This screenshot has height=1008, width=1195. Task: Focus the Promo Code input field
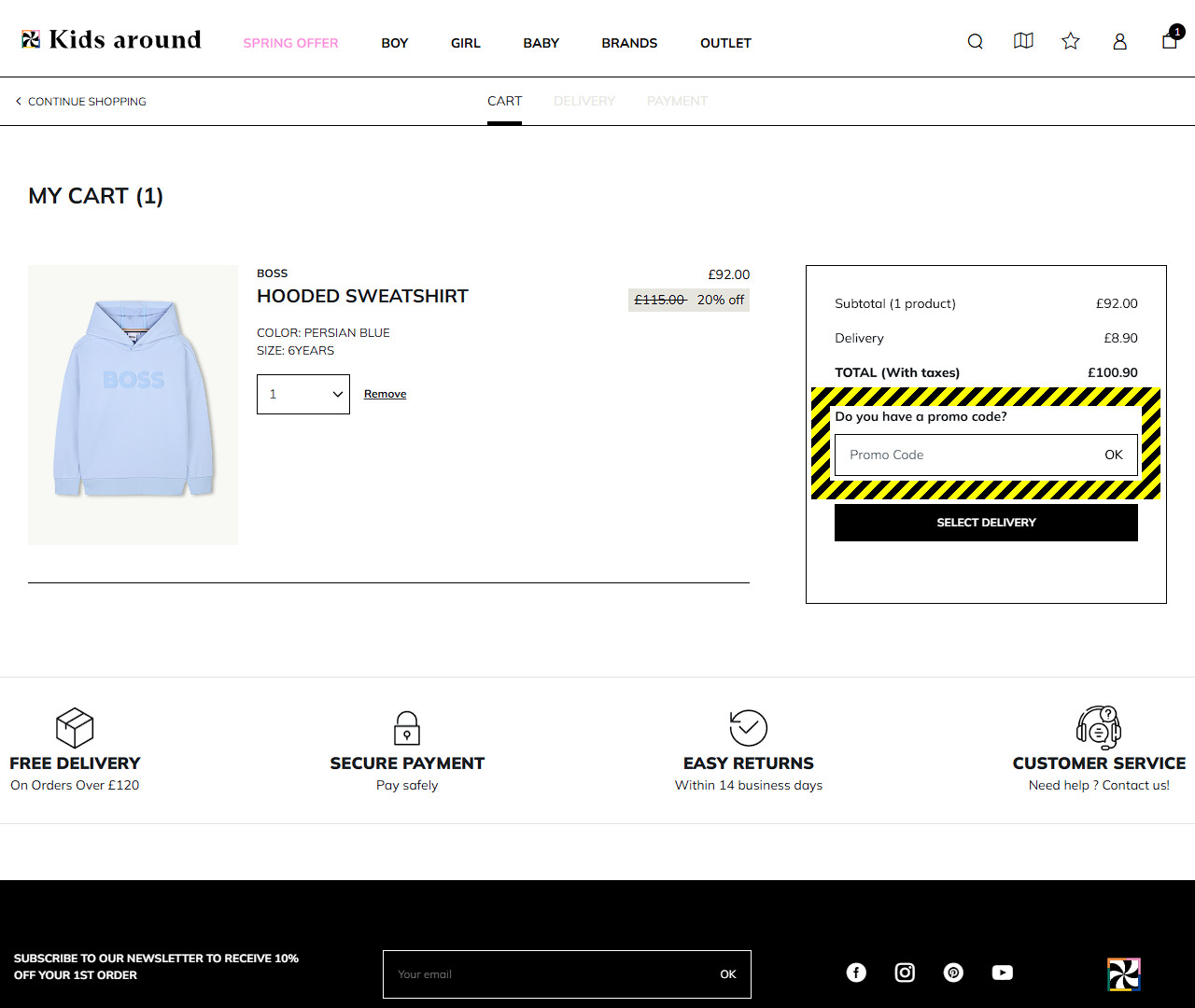click(x=966, y=455)
